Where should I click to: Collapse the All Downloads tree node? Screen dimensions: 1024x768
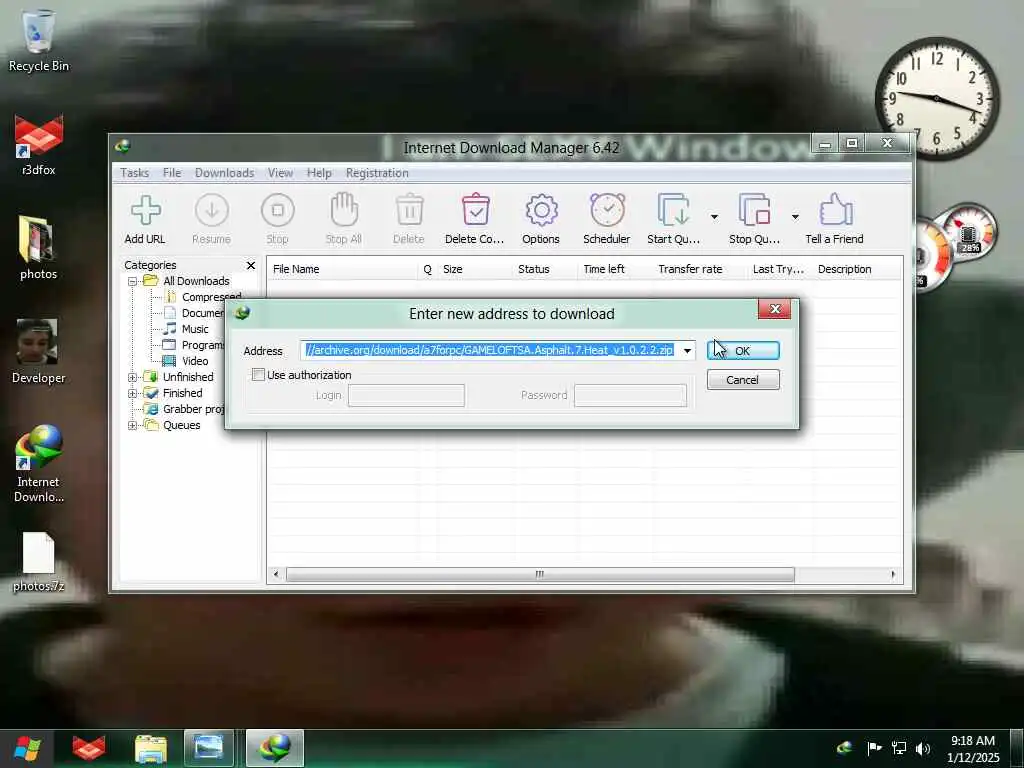132,281
